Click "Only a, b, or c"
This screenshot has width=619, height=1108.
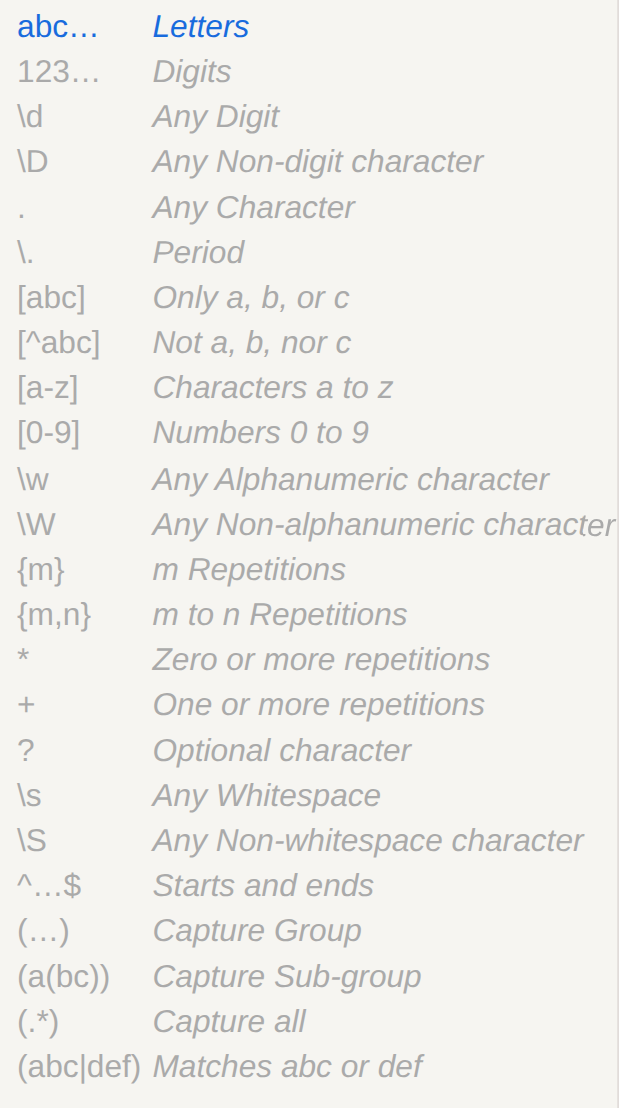click(250, 298)
